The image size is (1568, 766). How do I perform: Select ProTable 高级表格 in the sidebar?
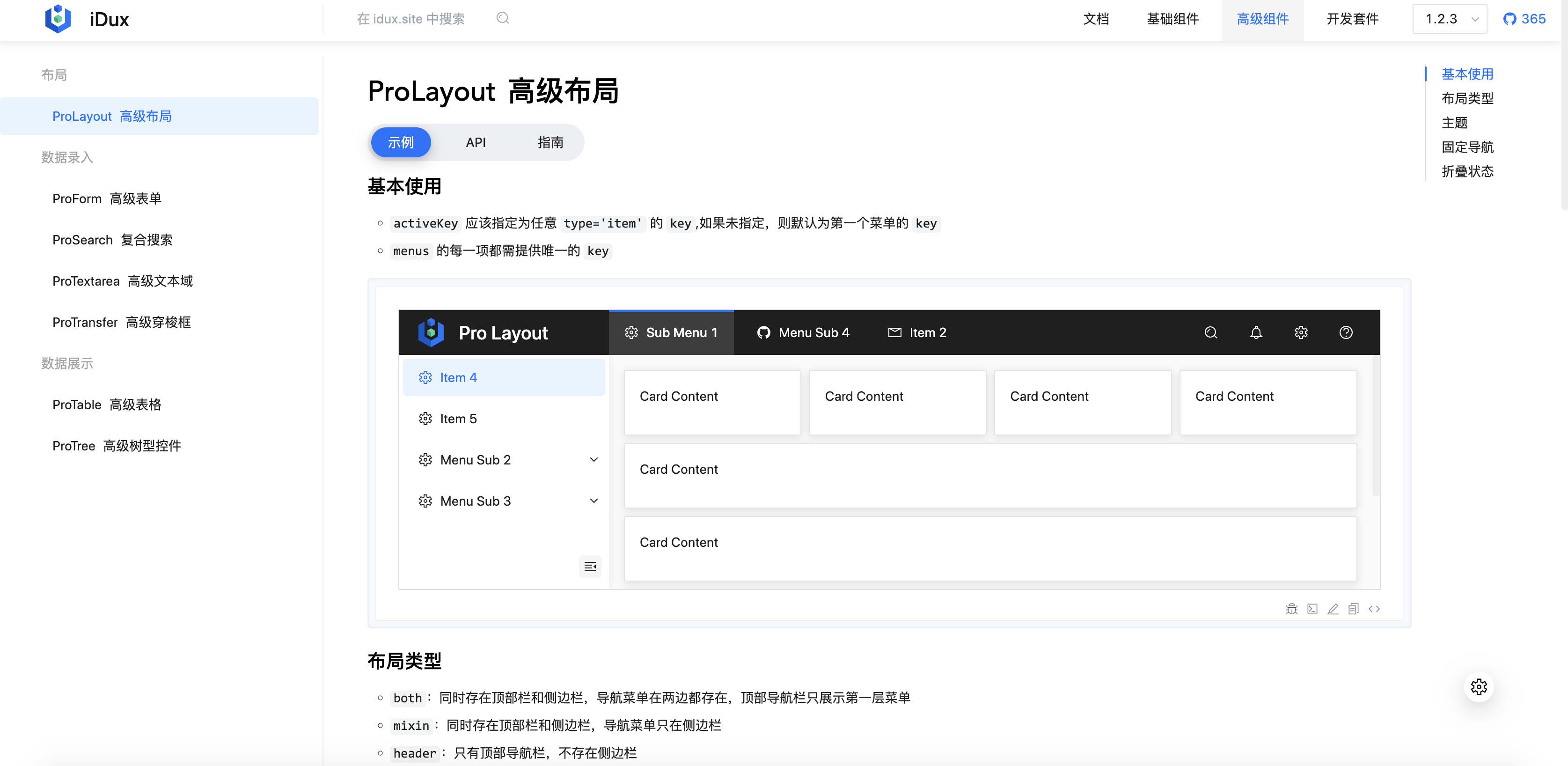click(x=107, y=405)
